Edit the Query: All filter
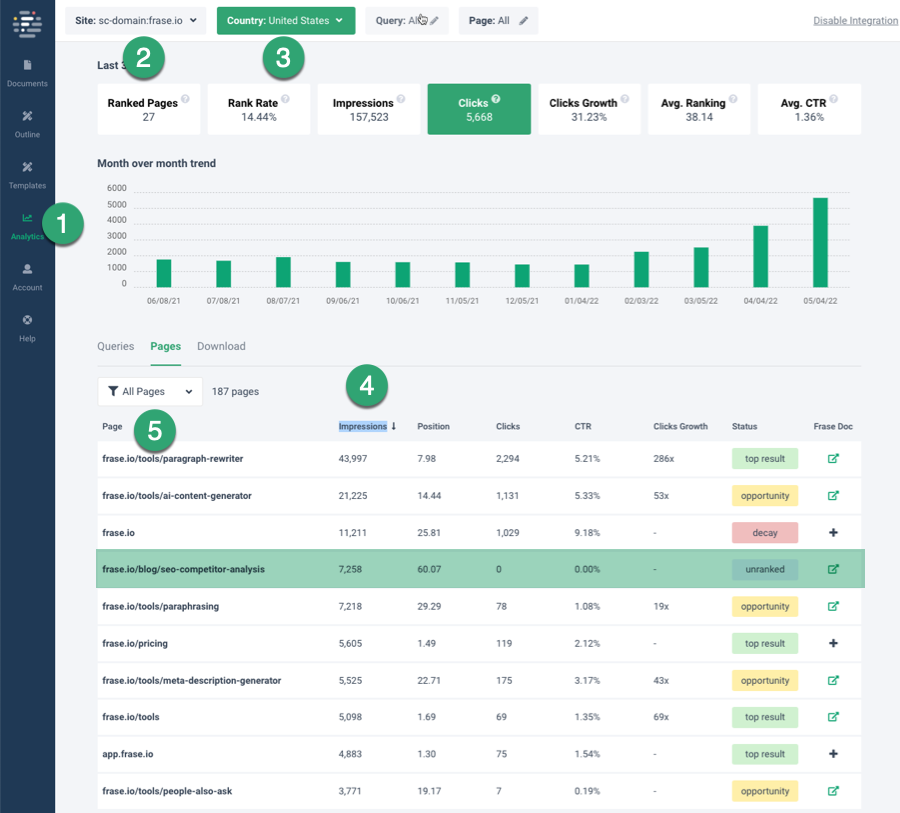The height and width of the screenshot is (813, 900). coord(407,21)
